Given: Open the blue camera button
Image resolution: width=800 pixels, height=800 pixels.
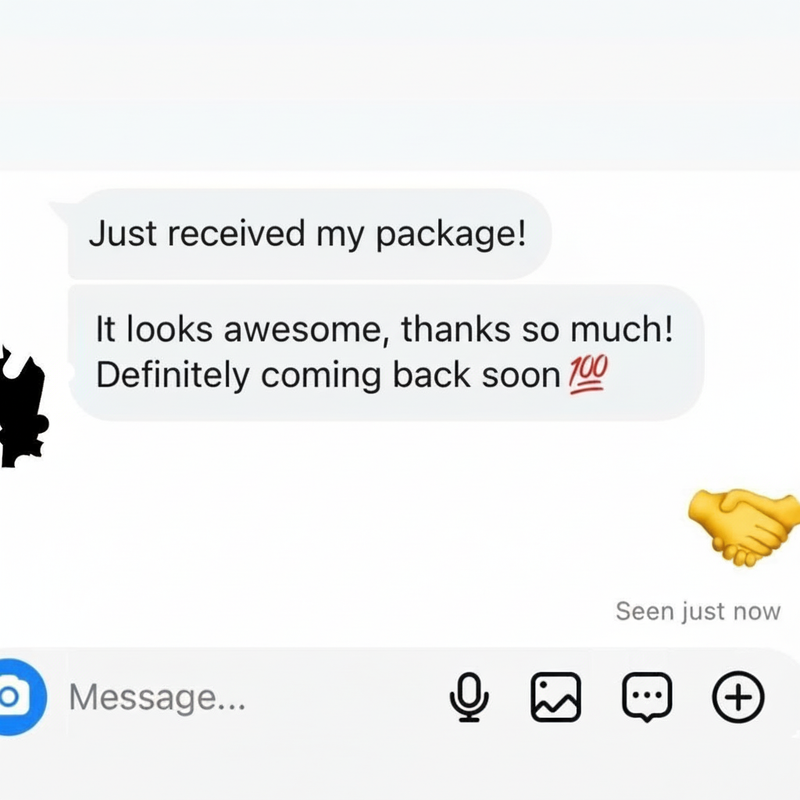Looking at the screenshot, I should [20, 697].
